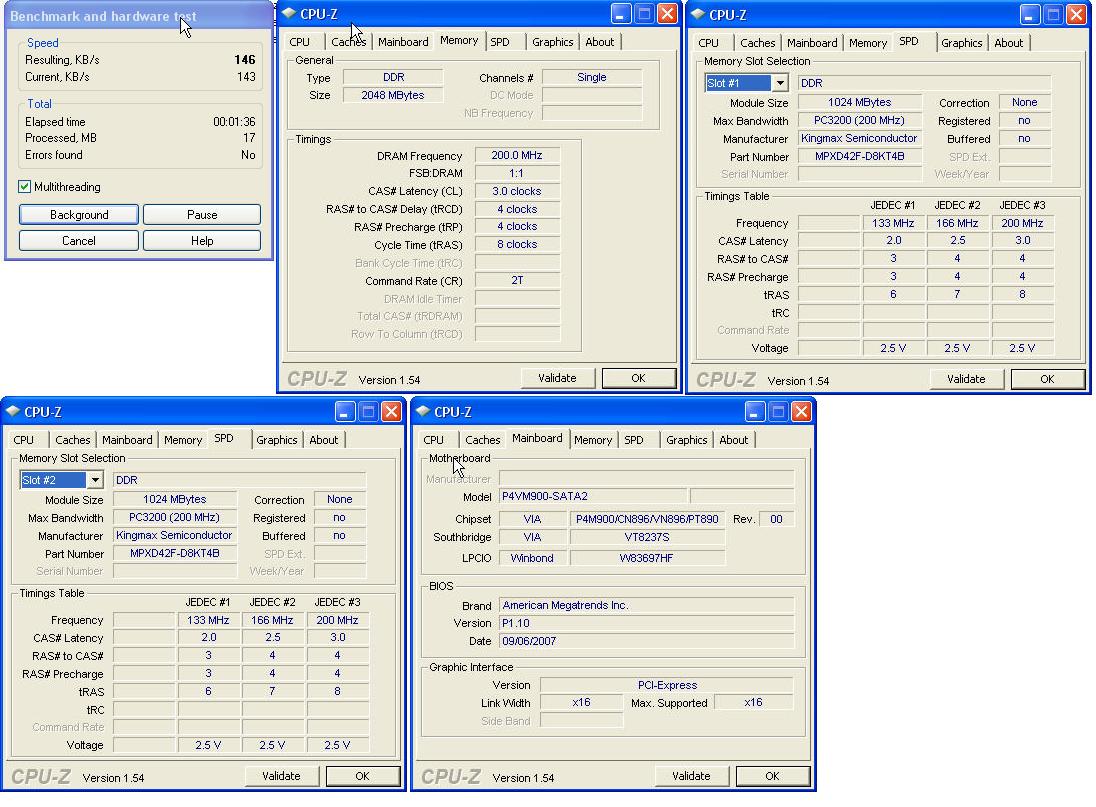This screenshot has height=807, width=1096.
Task: Click Validate in the Memory window
Action: click(557, 378)
